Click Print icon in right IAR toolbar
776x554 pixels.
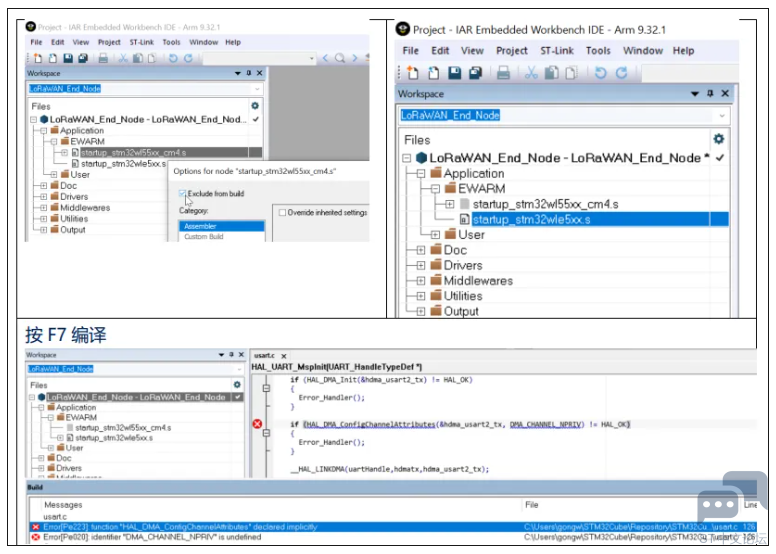pos(503,73)
